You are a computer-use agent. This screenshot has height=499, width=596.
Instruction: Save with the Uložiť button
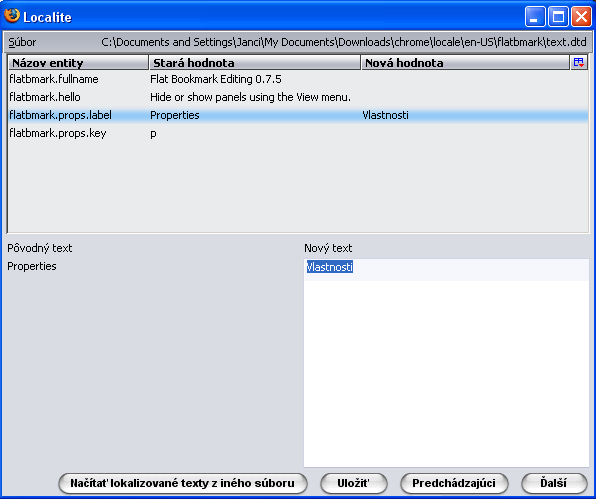[353, 483]
